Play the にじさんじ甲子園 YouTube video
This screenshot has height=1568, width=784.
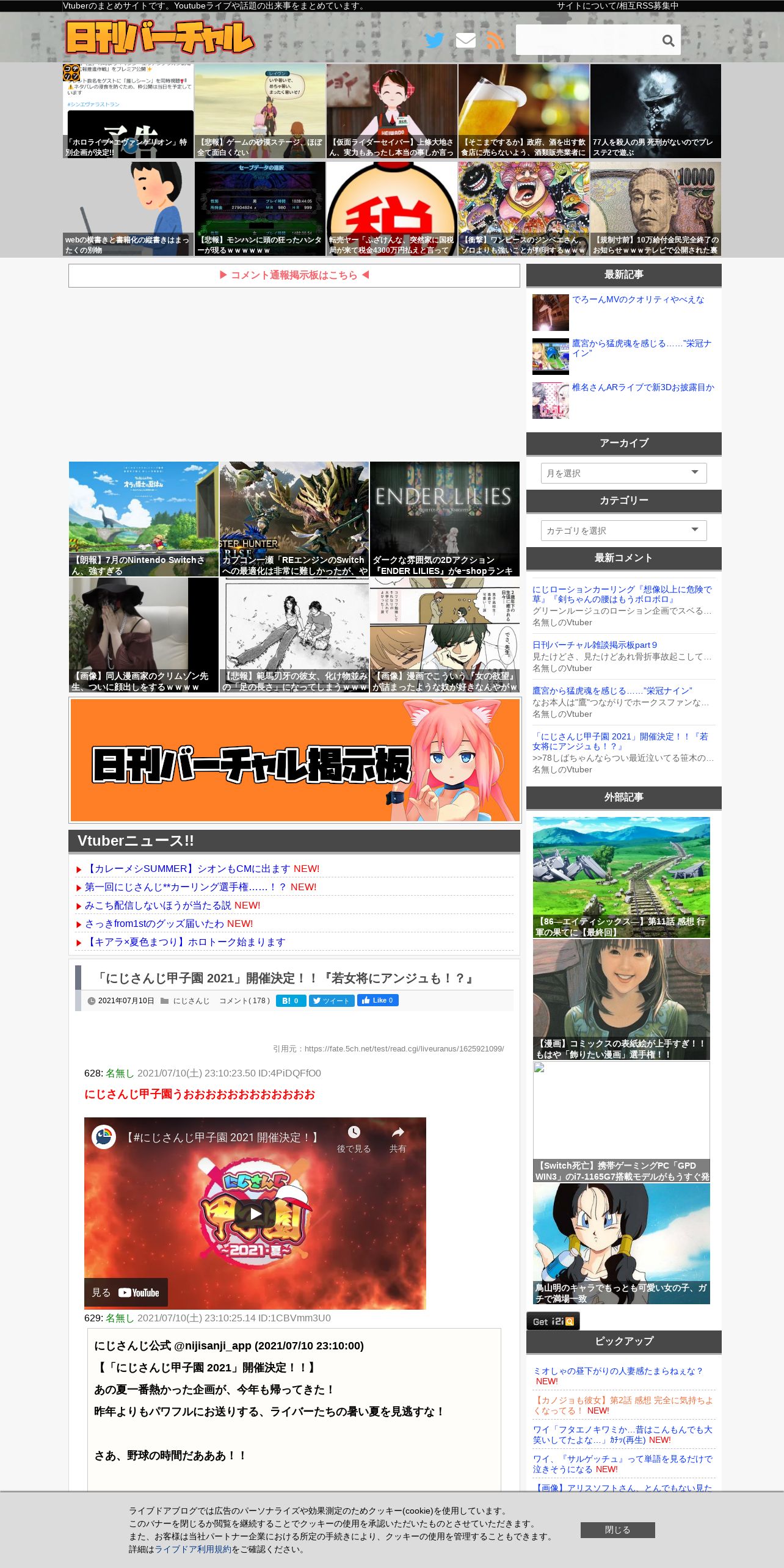pyautogui.click(x=255, y=1213)
